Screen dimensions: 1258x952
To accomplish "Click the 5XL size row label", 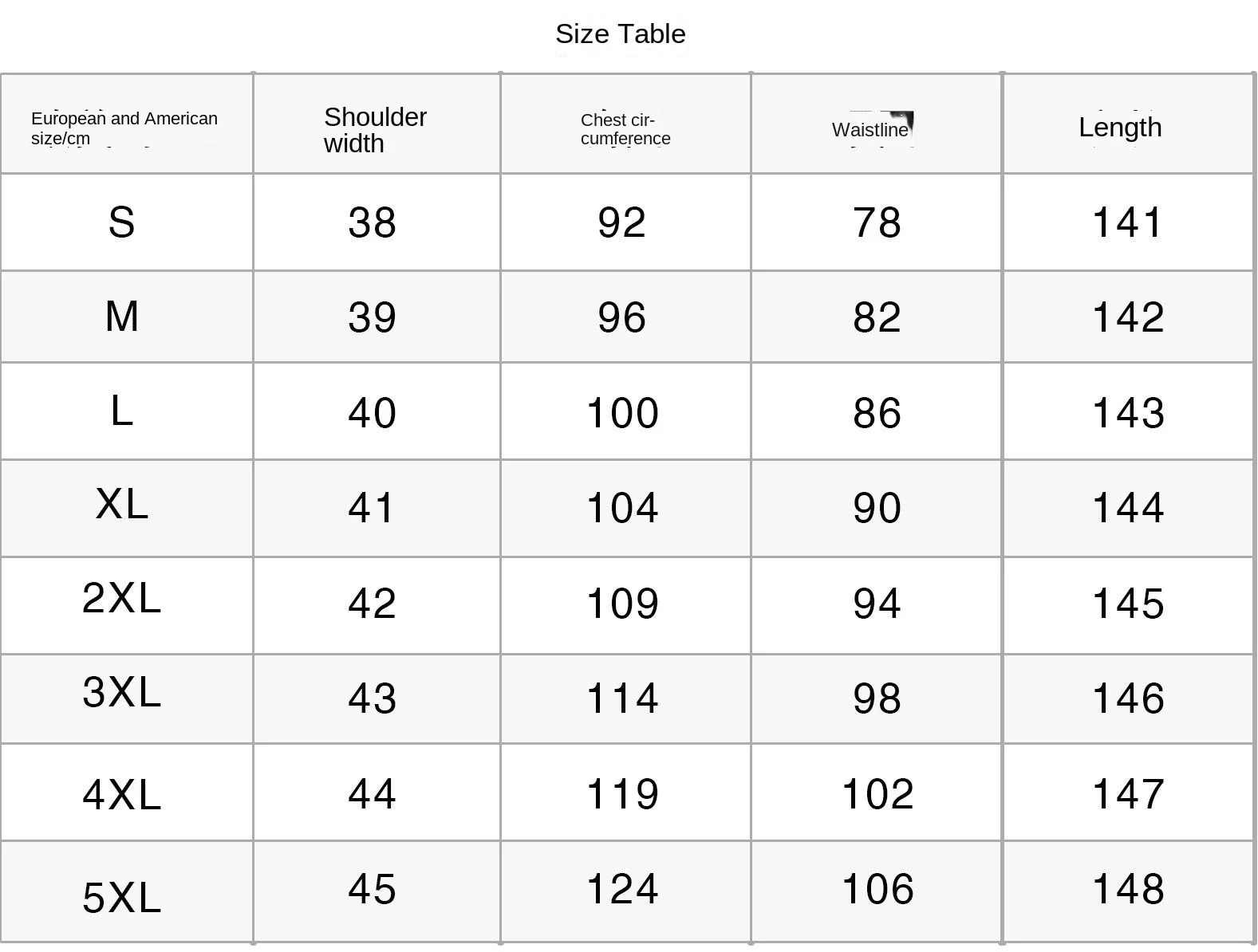I will tap(121, 898).
